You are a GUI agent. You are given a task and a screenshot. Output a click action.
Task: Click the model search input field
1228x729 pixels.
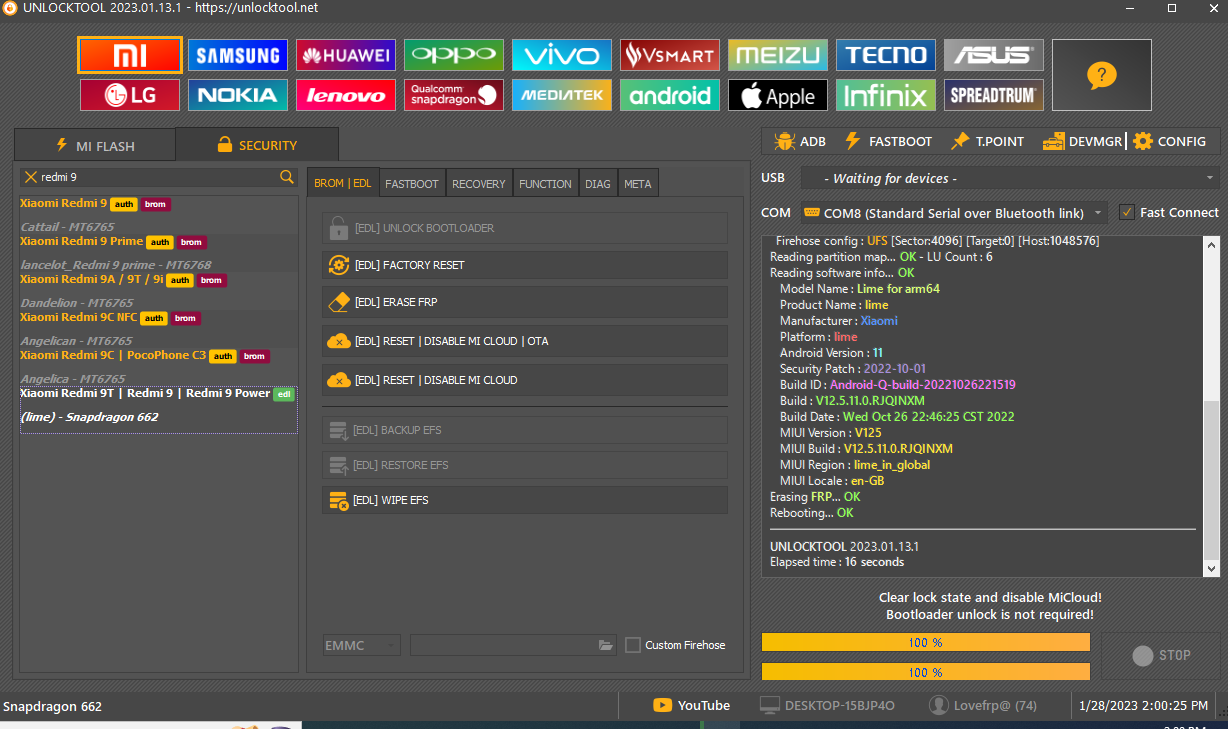point(159,177)
